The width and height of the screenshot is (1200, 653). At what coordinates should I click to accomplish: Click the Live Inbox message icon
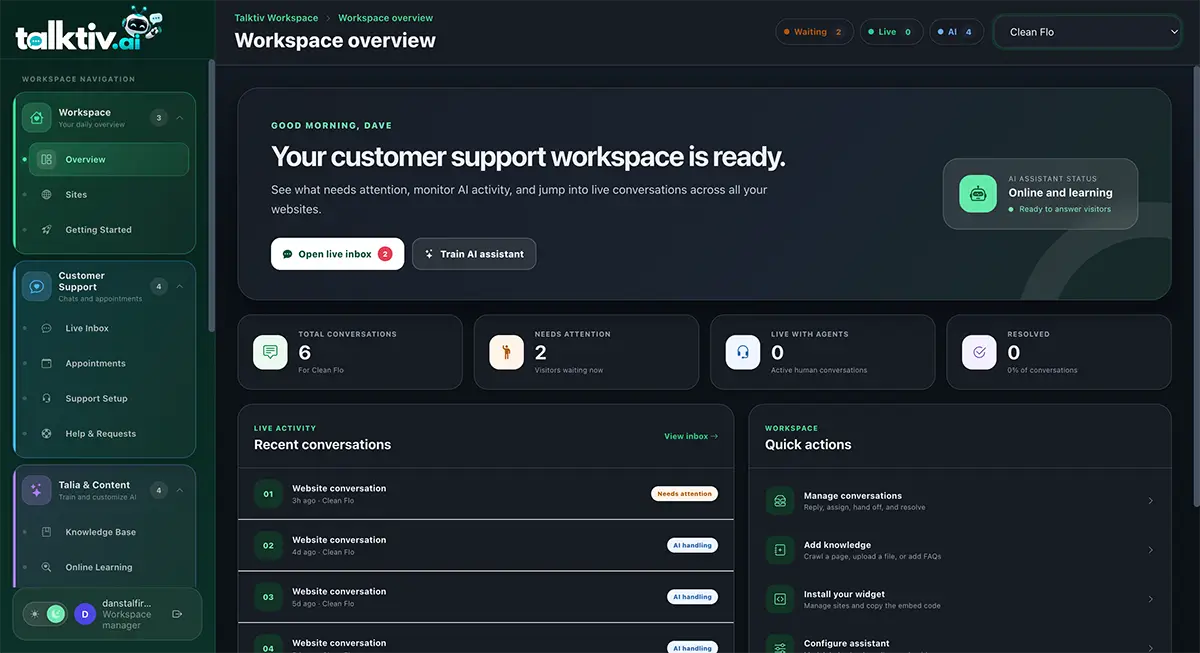[x=47, y=328]
